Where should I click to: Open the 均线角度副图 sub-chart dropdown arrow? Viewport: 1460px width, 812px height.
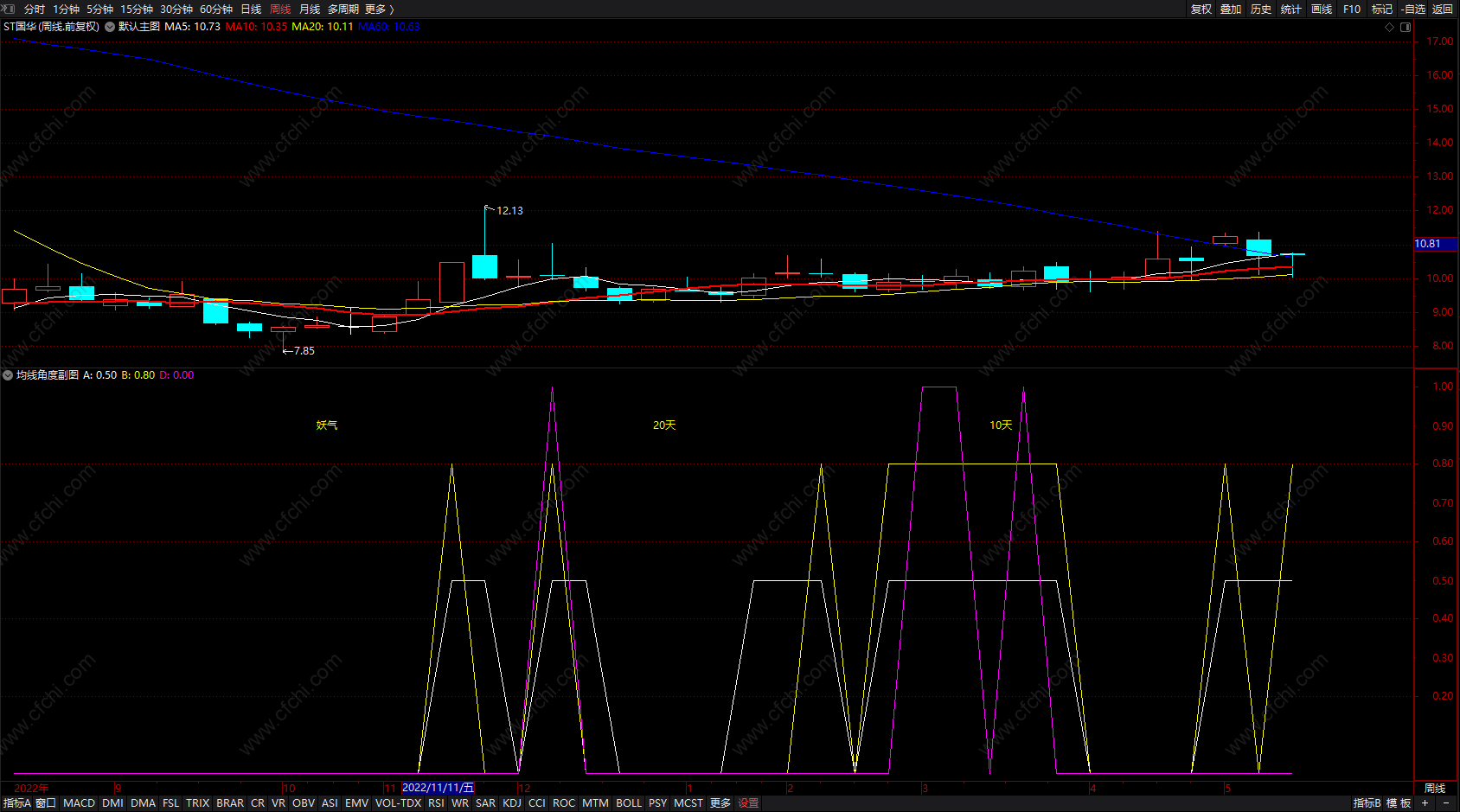(x=8, y=375)
